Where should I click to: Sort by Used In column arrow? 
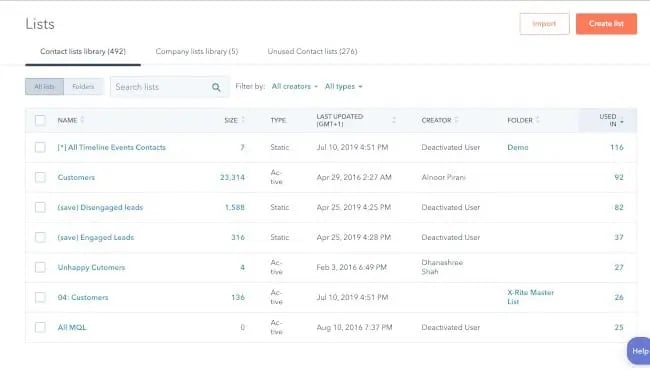coord(622,122)
